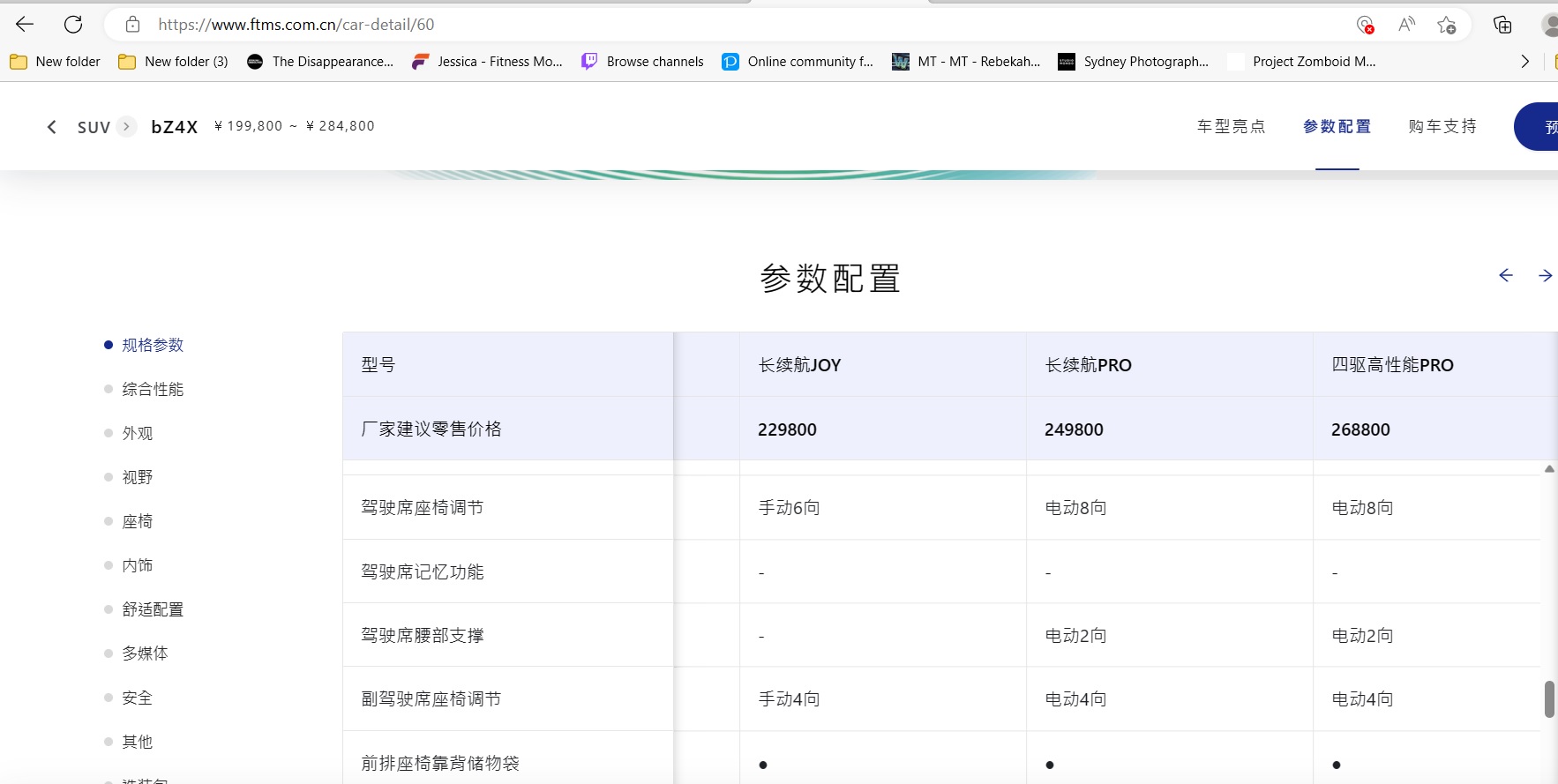Click the 驾驶席座椅调节 row label

pyautogui.click(x=423, y=508)
